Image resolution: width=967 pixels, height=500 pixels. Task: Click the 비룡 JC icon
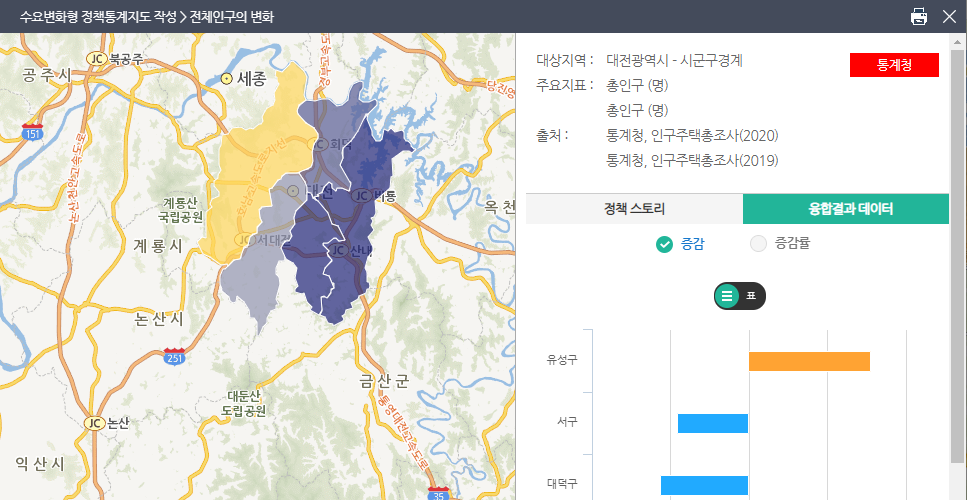tap(361, 196)
